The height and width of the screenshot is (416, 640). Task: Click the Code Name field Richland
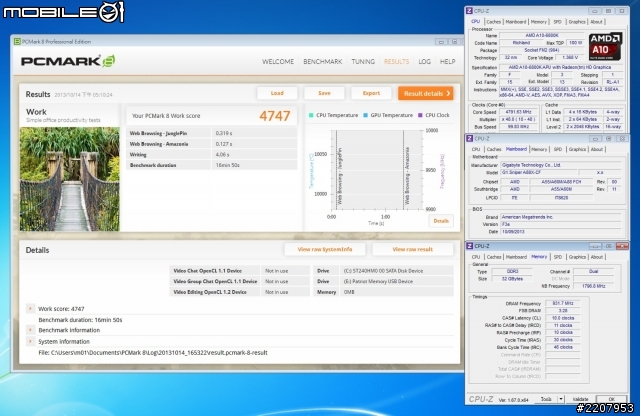[521, 43]
